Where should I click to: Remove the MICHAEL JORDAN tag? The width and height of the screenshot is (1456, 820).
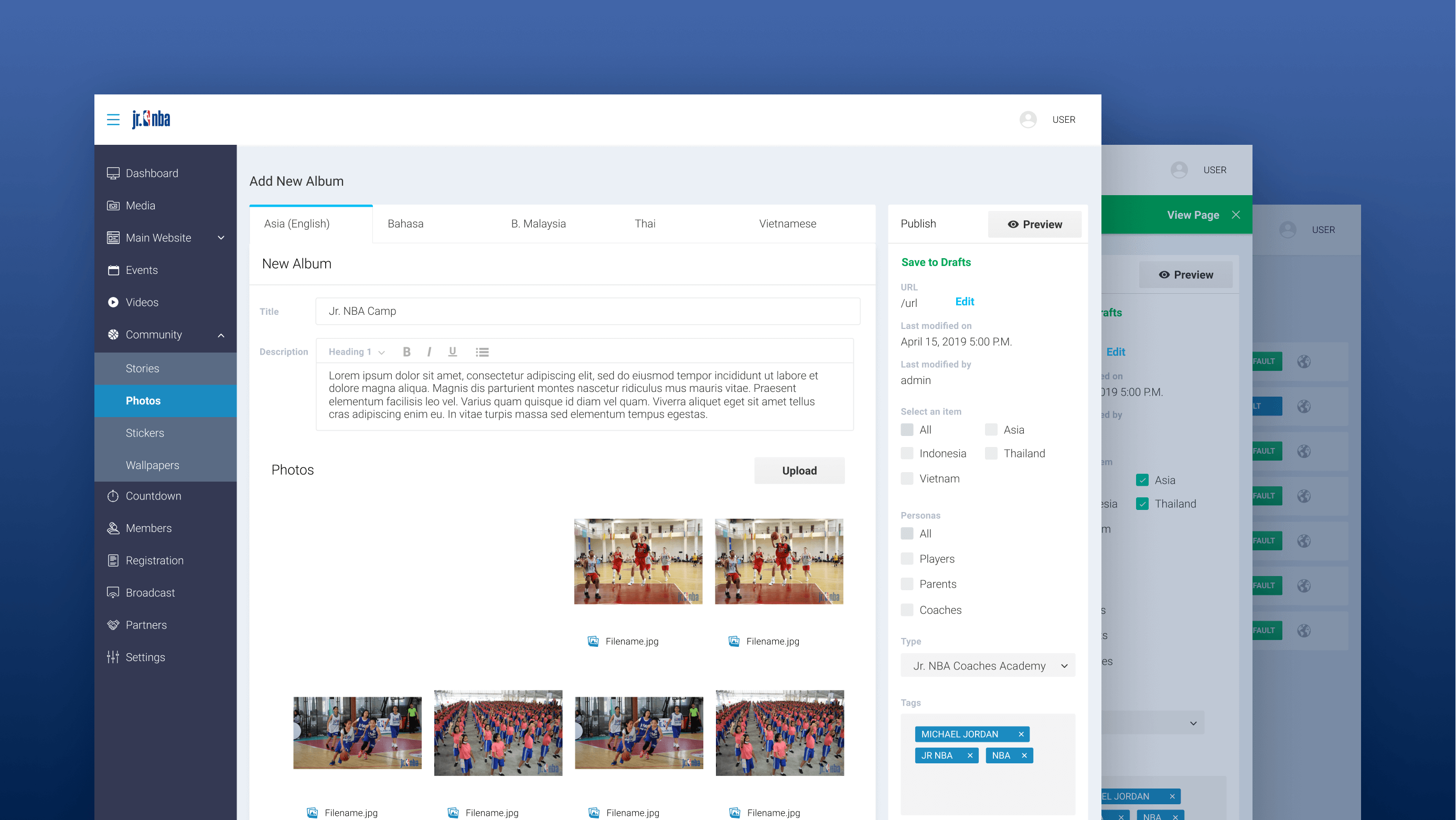1021,734
